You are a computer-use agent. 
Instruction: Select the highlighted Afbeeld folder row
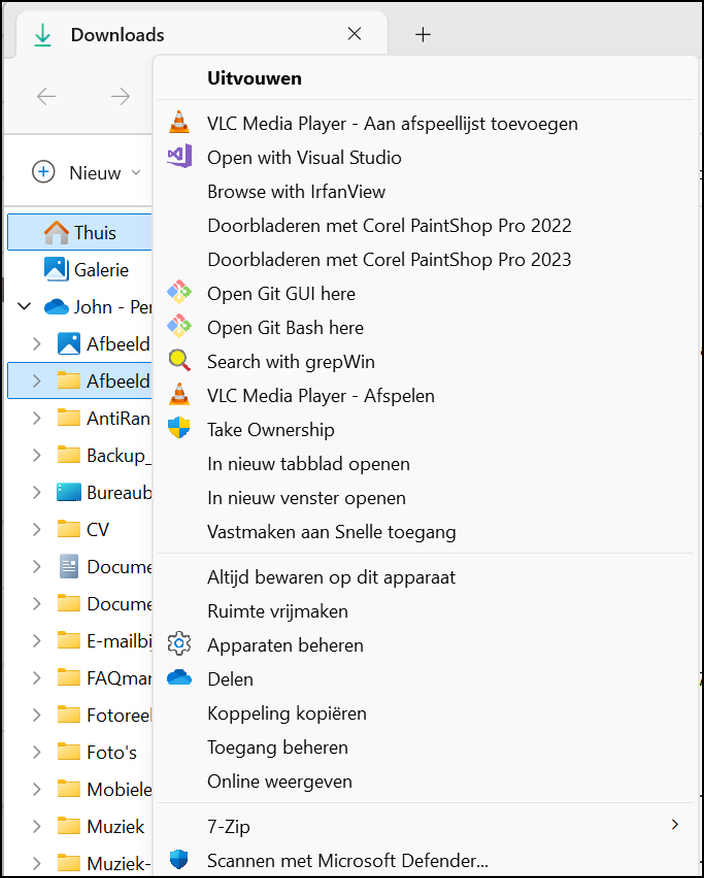tap(80, 381)
